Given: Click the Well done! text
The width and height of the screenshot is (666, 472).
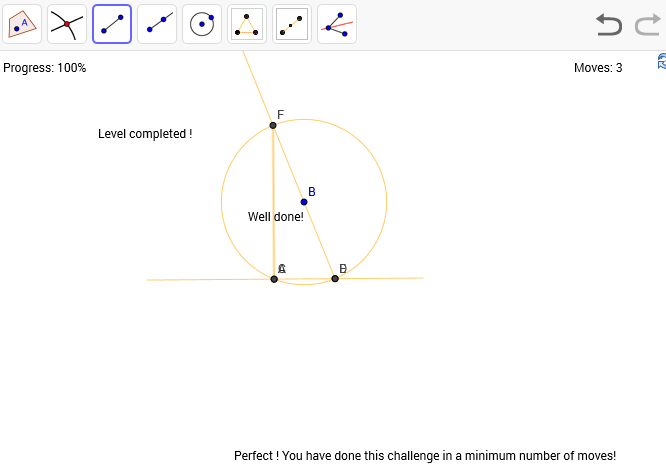Looking at the screenshot, I should [275, 216].
